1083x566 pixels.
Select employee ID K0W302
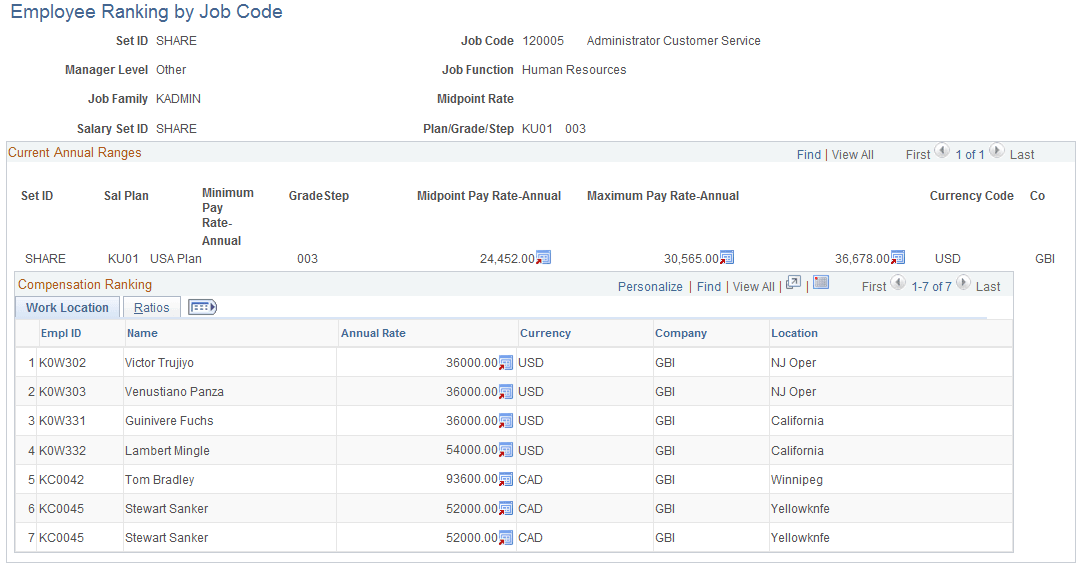(62, 363)
